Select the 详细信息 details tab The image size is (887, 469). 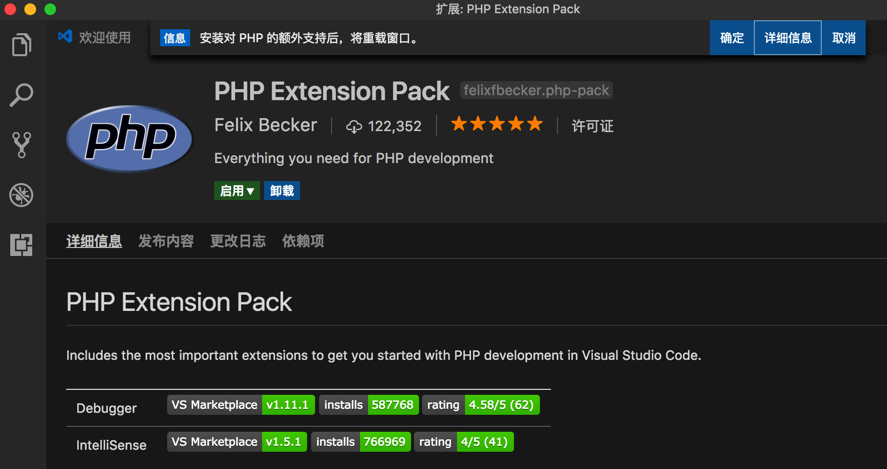click(x=94, y=241)
